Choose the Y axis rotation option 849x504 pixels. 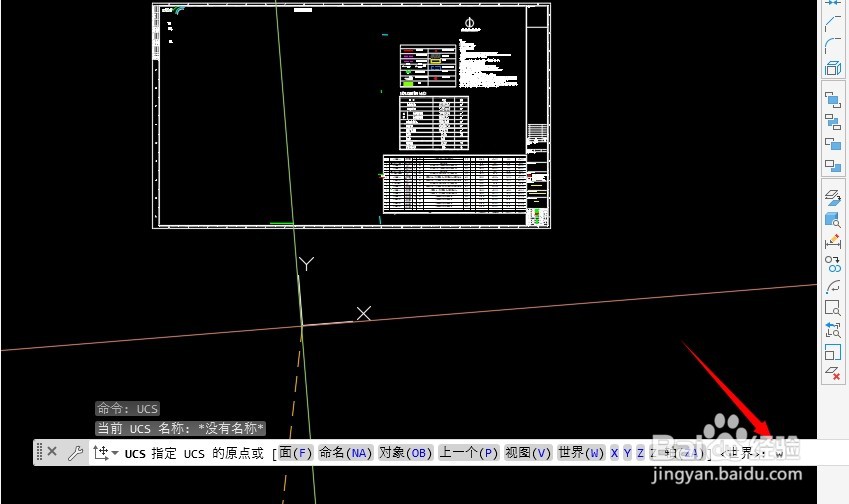[627, 453]
